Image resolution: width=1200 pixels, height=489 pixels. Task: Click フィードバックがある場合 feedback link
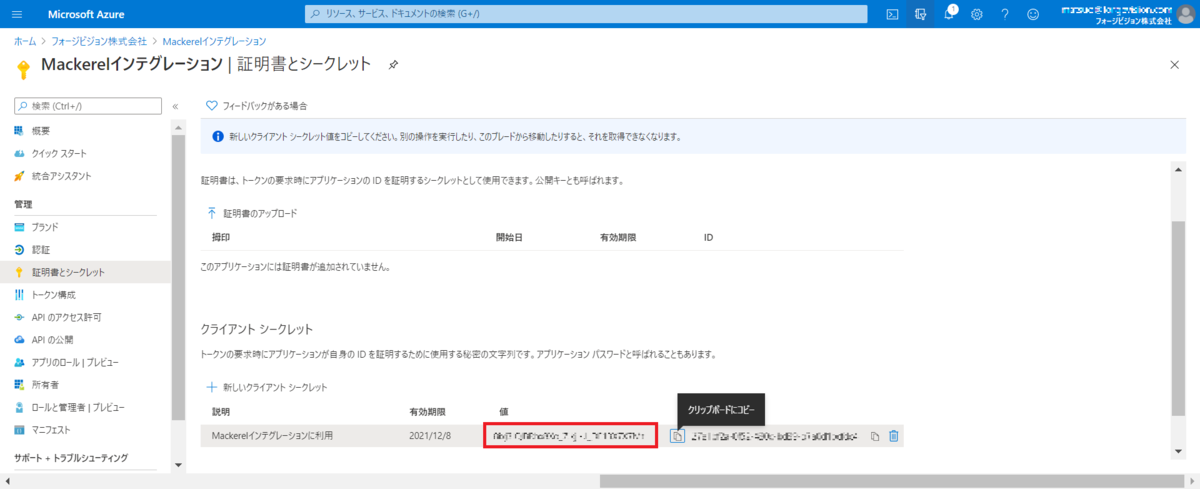click(x=256, y=106)
